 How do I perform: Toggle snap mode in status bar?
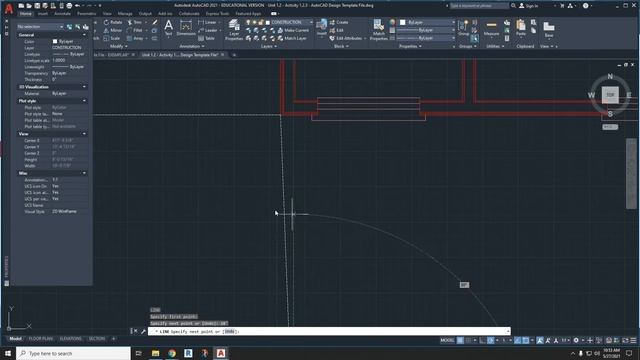click(x=468, y=340)
